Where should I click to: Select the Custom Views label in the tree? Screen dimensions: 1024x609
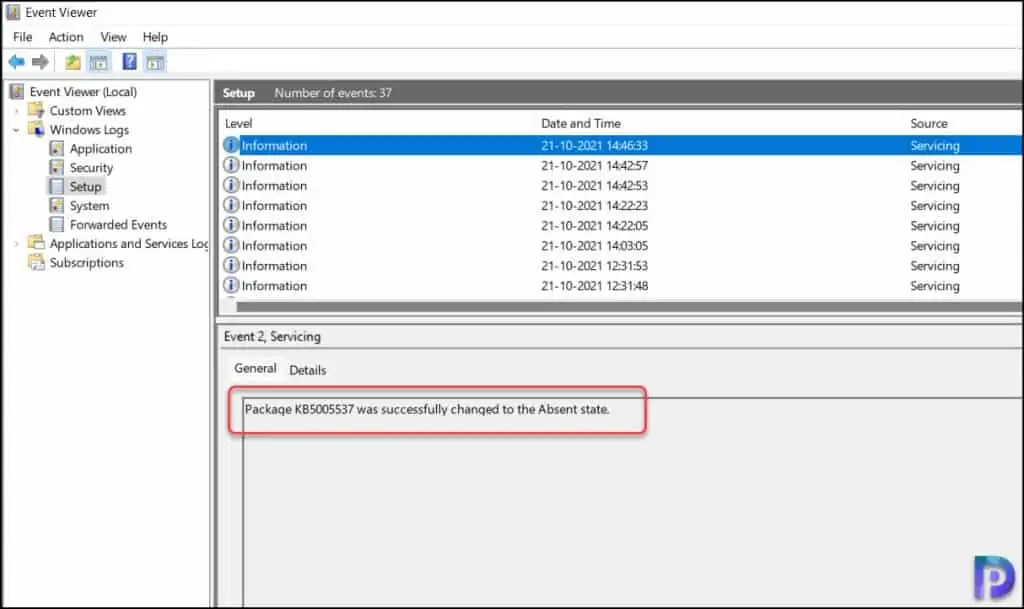tap(88, 110)
